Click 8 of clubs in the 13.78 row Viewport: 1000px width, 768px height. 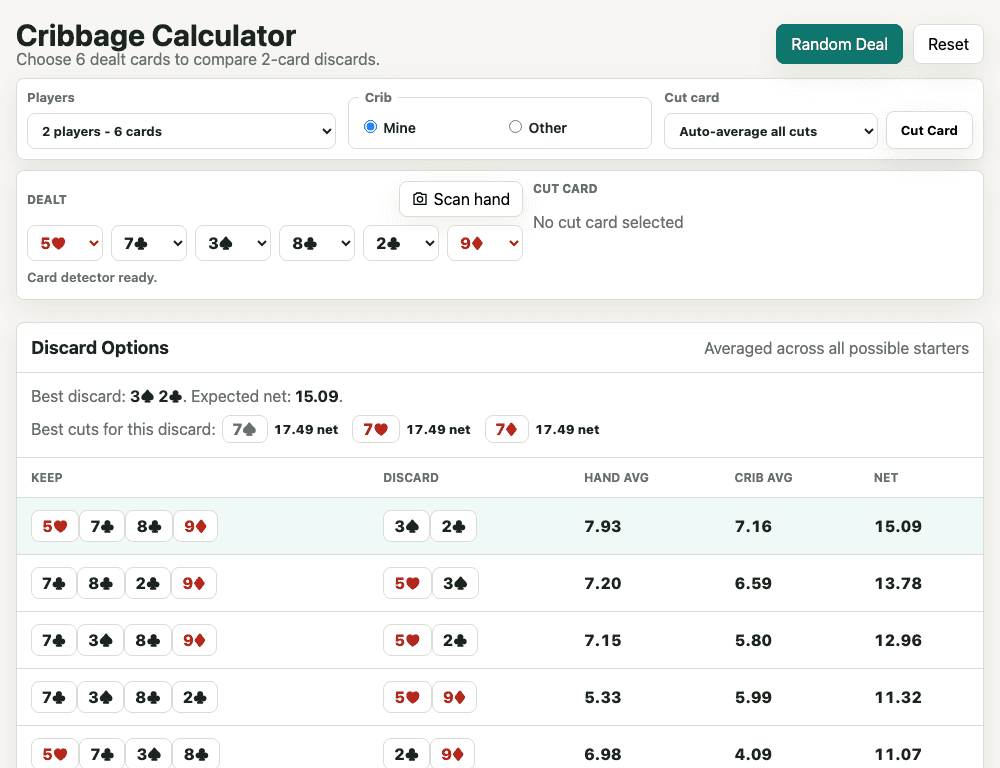tap(101, 583)
